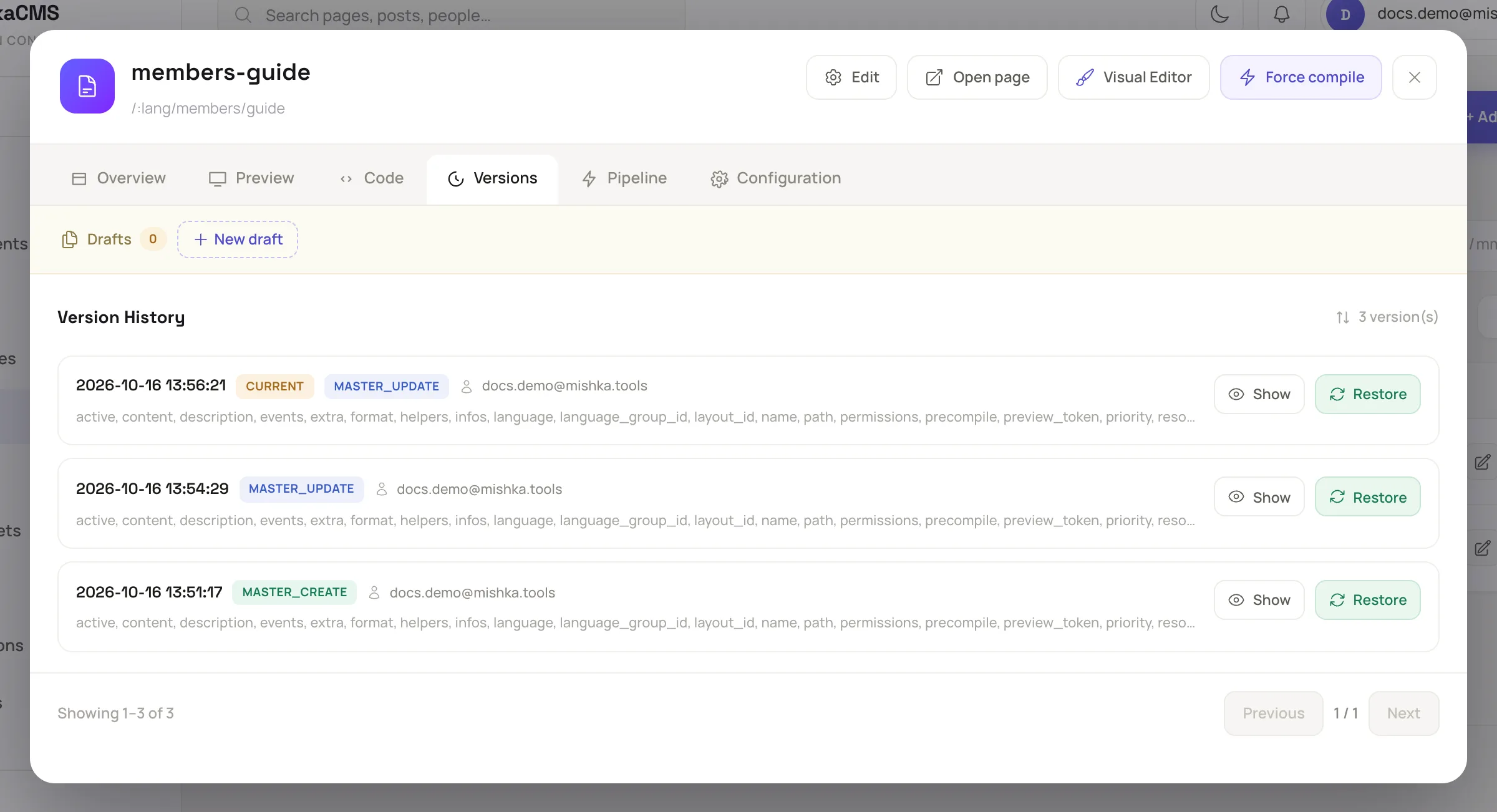Create a New draft

click(238, 239)
